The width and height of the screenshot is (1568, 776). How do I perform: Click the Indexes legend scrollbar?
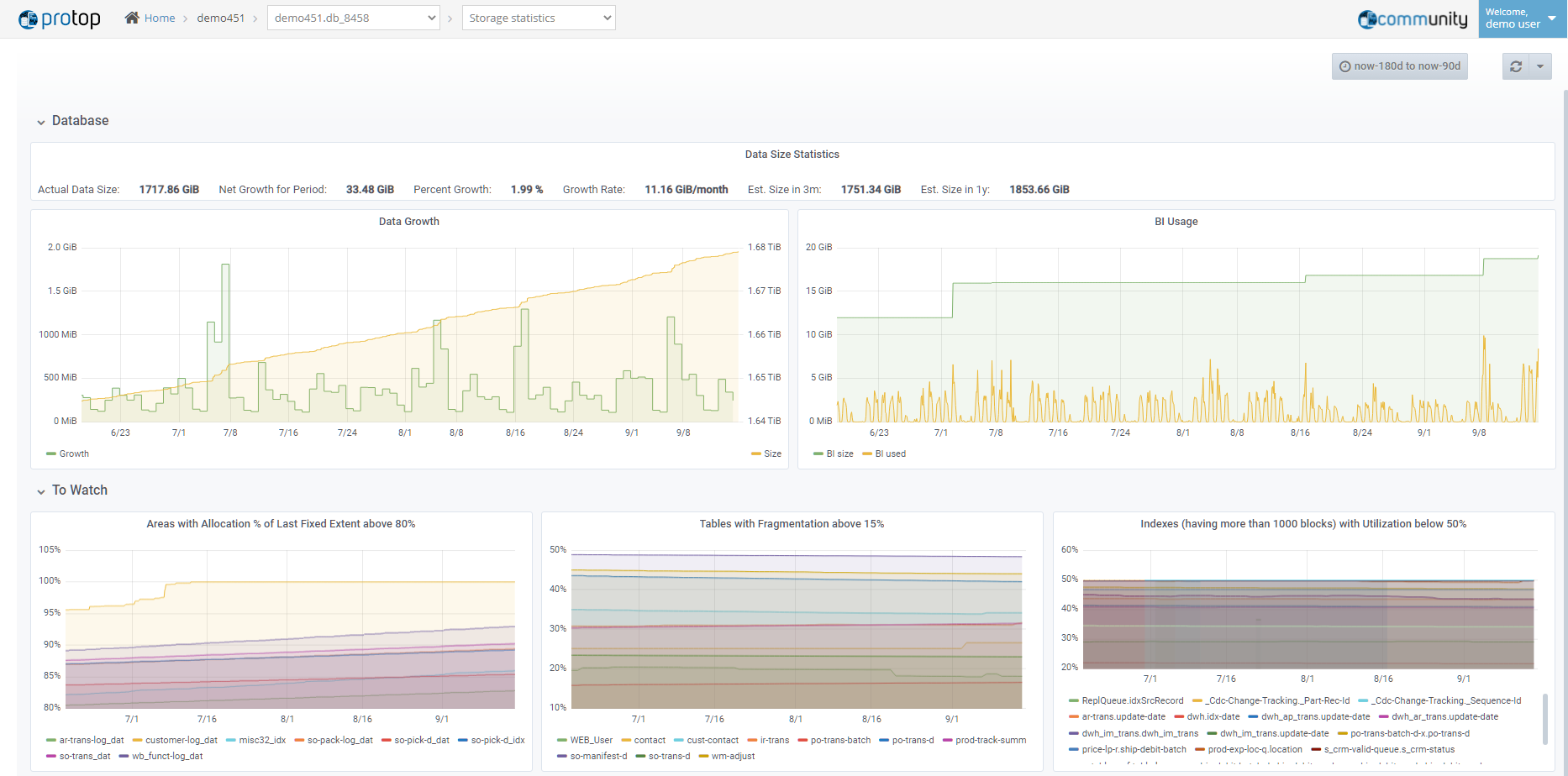click(x=1545, y=719)
